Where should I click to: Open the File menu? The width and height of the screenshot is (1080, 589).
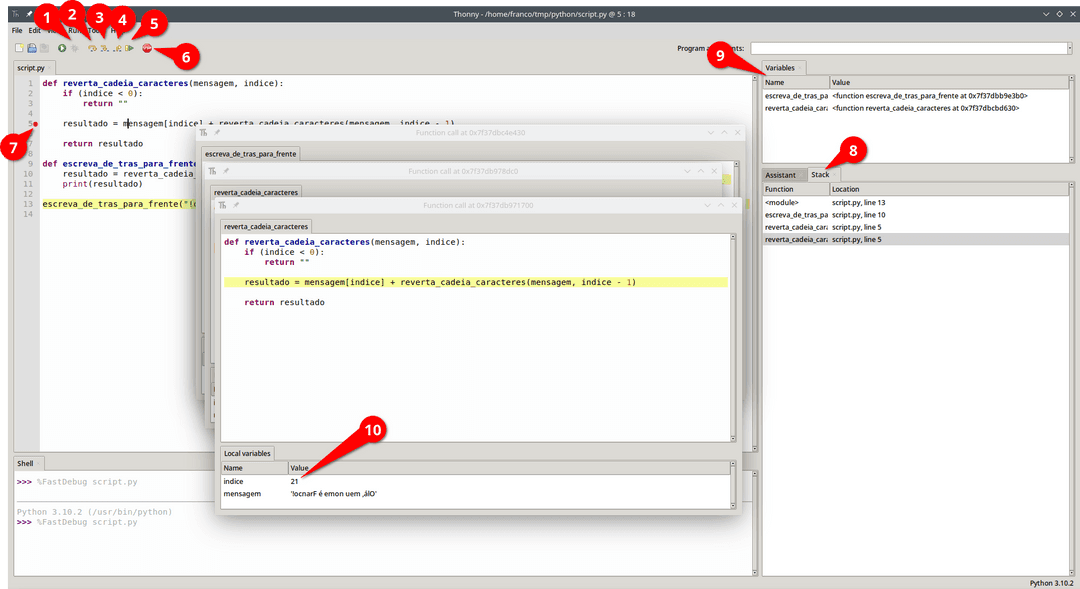pyautogui.click(x=16, y=30)
